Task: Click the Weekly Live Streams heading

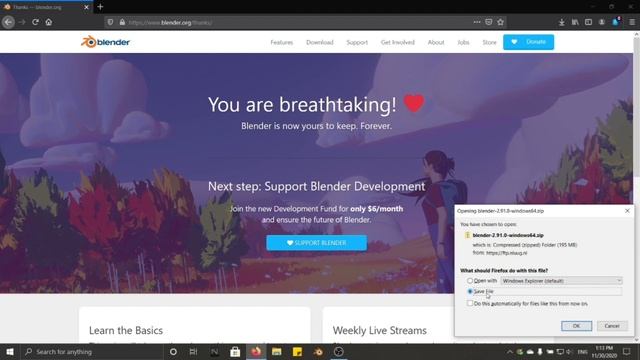Action: 380,330
